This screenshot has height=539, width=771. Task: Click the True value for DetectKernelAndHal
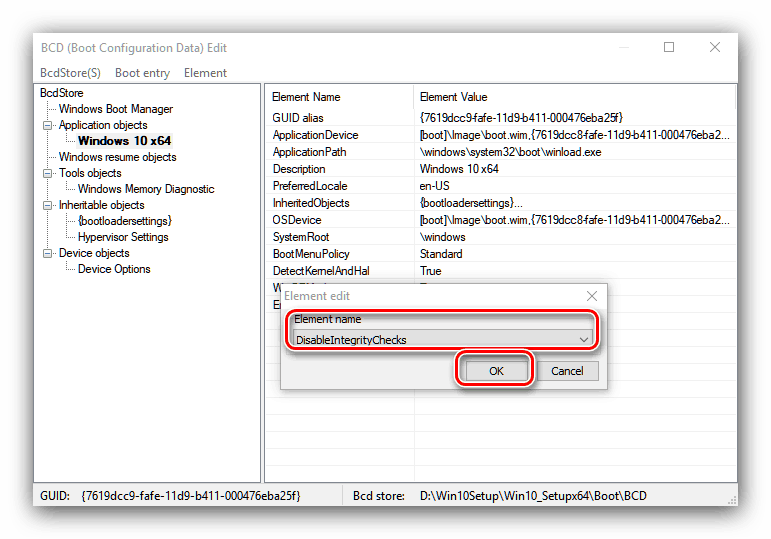[x=430, y=271]
